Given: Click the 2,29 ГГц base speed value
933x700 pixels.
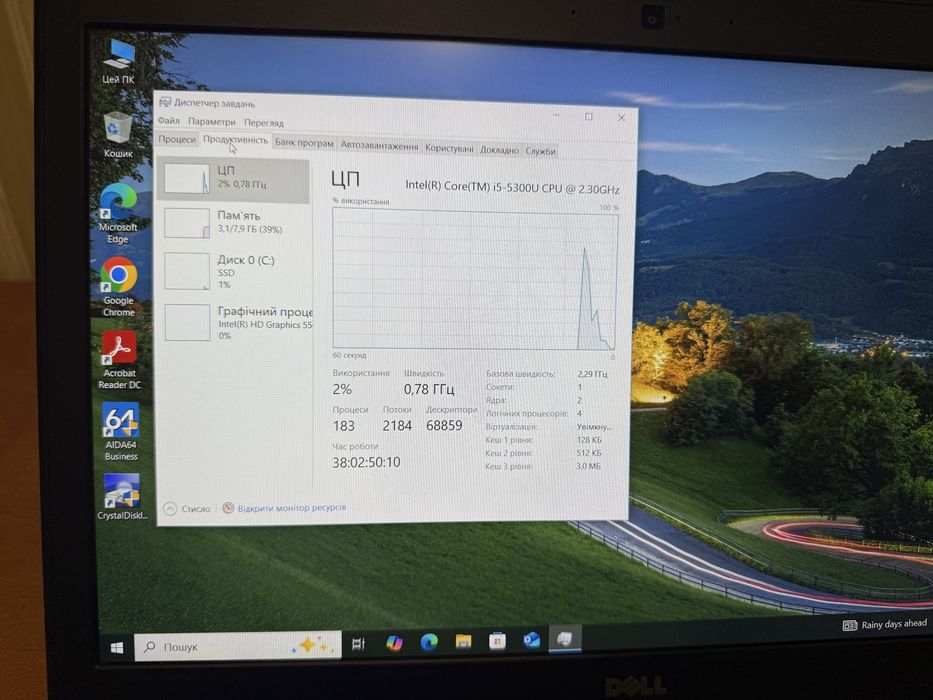Looking at the screenshot, I should tap(592, 374).
